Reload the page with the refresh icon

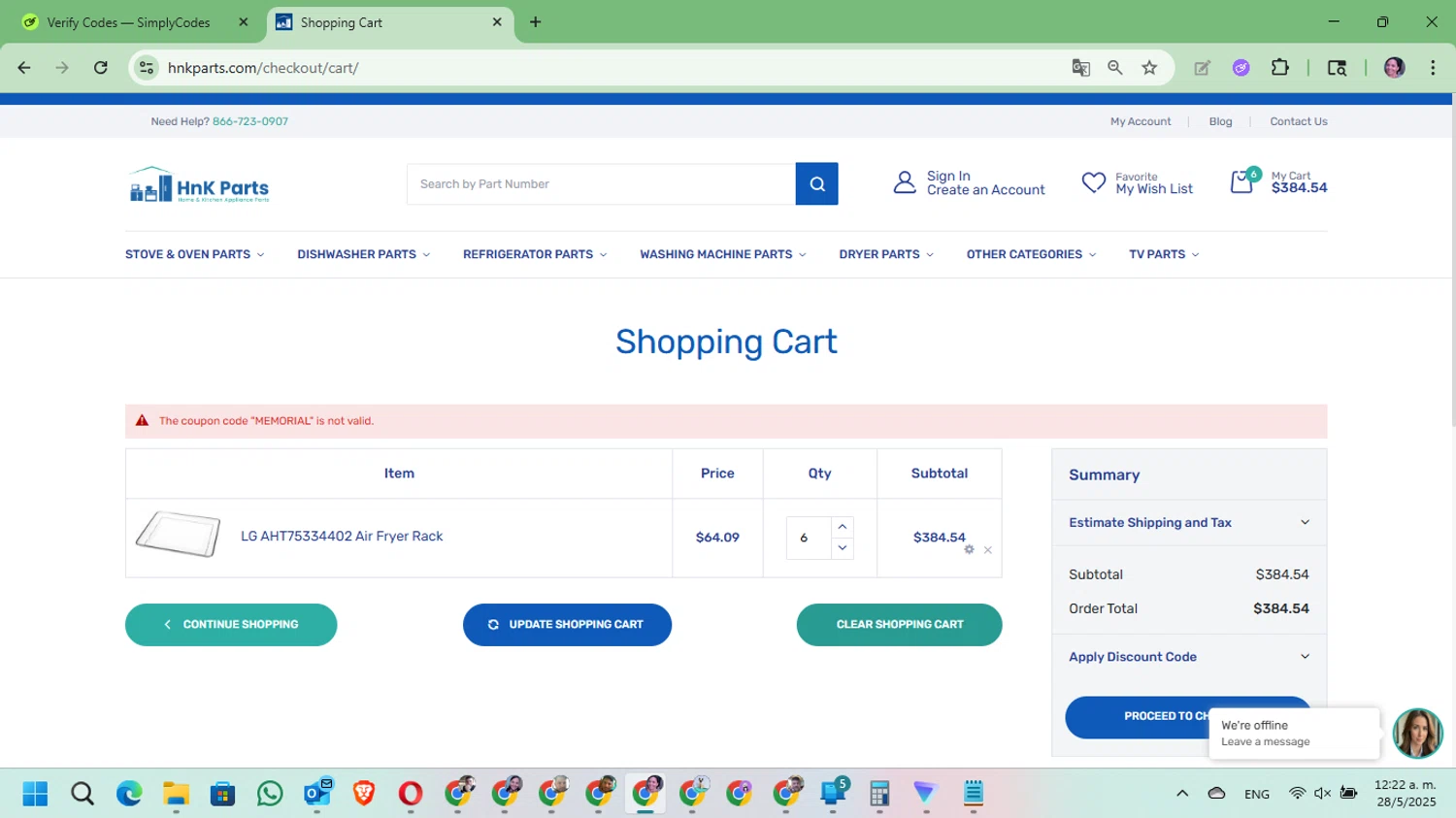101,68
